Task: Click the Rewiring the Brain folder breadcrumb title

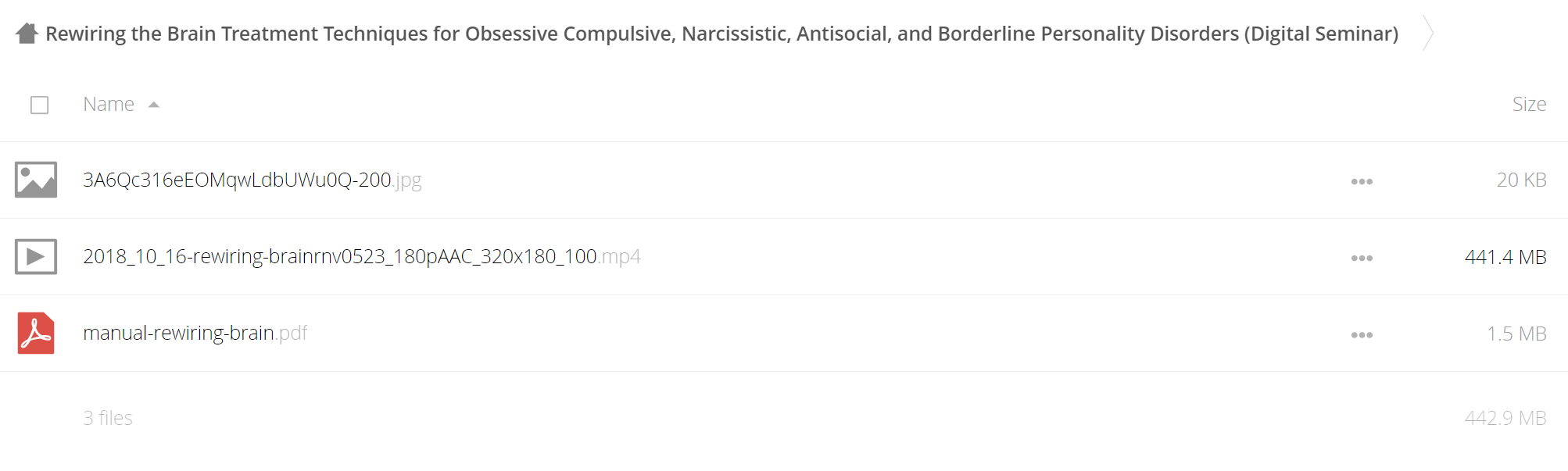Action: pyautogui.click(x=721, y=34)
